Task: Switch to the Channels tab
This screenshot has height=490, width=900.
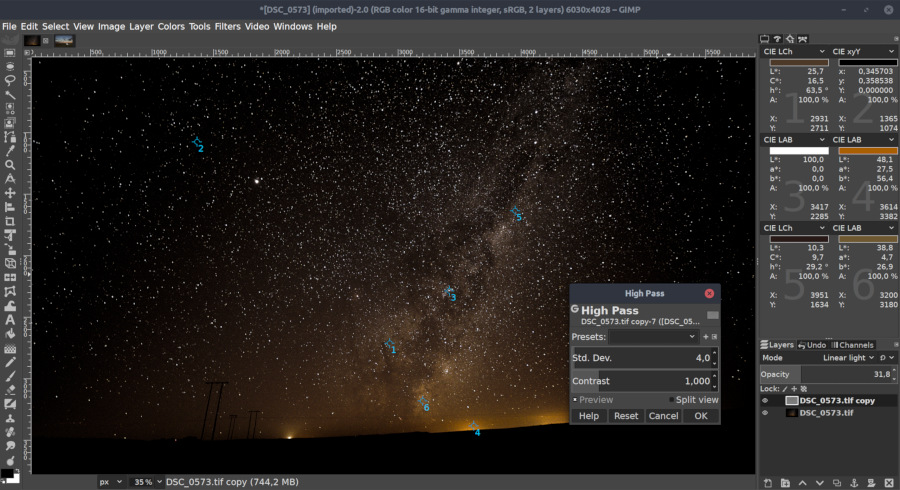Action: 853,345
